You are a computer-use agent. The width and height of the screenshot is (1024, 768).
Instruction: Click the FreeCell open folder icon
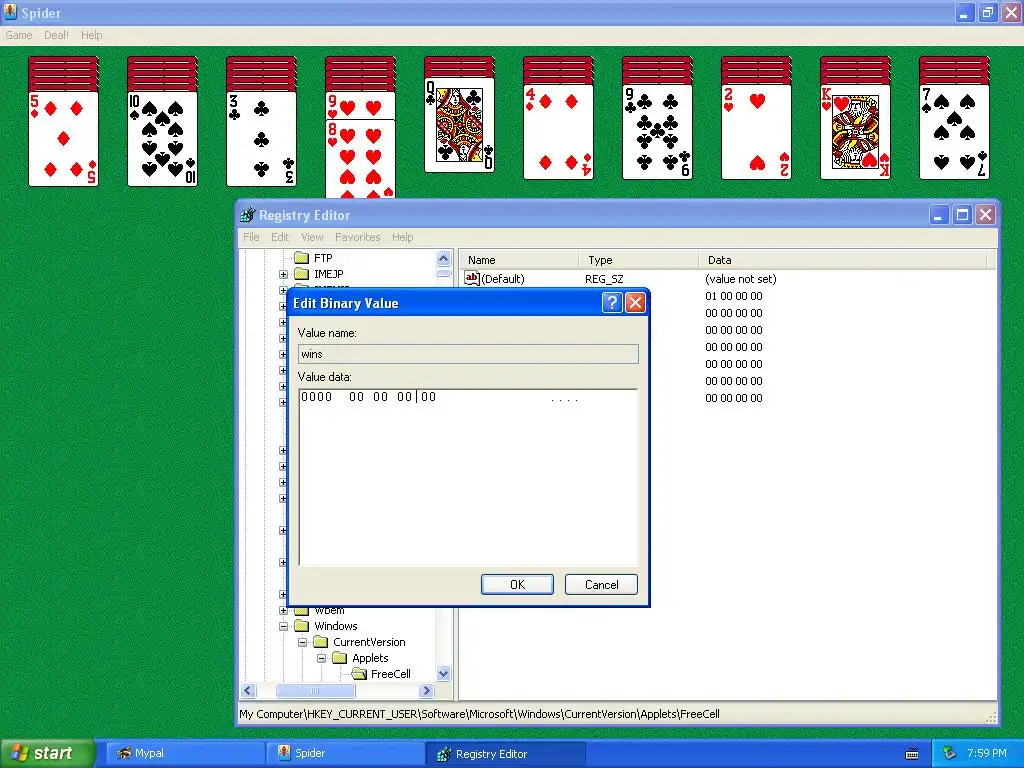pos(359,674)
